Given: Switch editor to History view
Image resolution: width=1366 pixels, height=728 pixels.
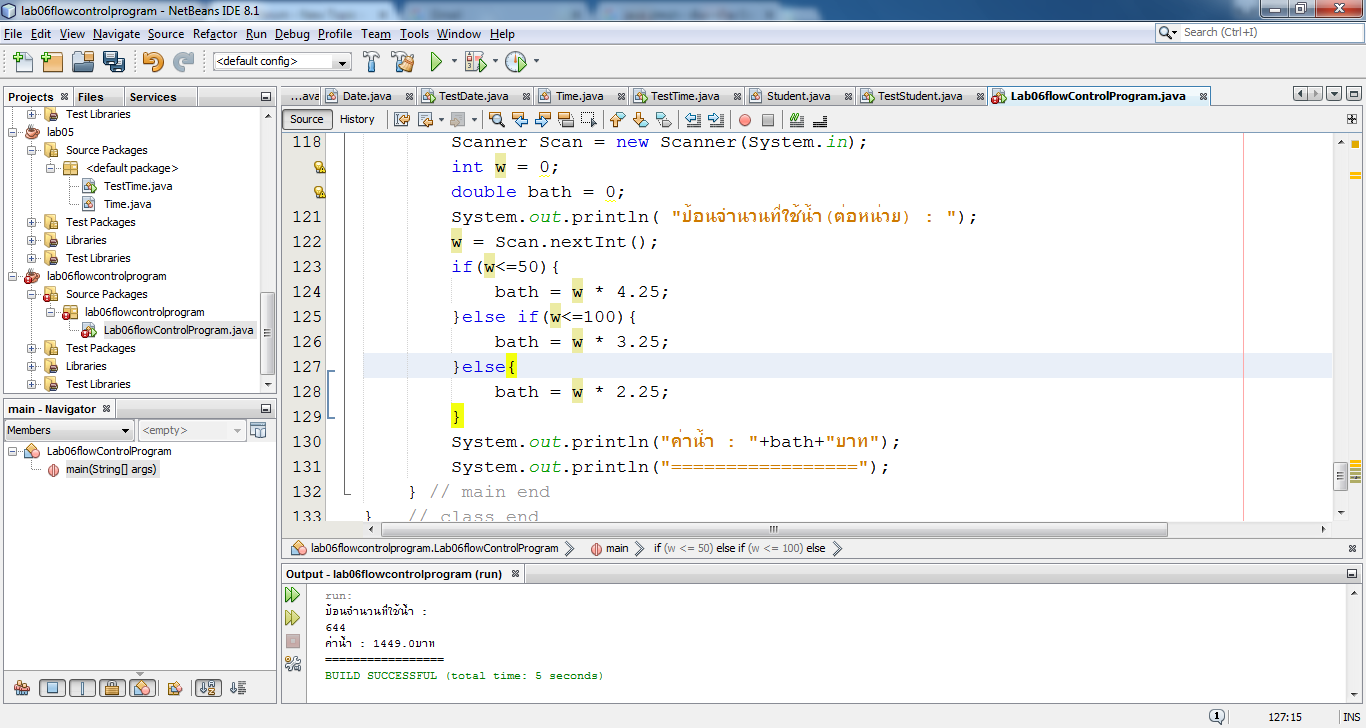Looking at the screenshot, I should [x=357, y=119].
